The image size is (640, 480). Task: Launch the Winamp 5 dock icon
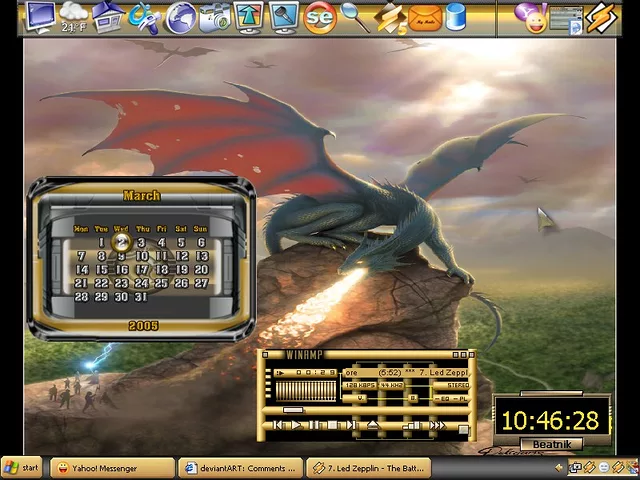[x=390, y=18]
